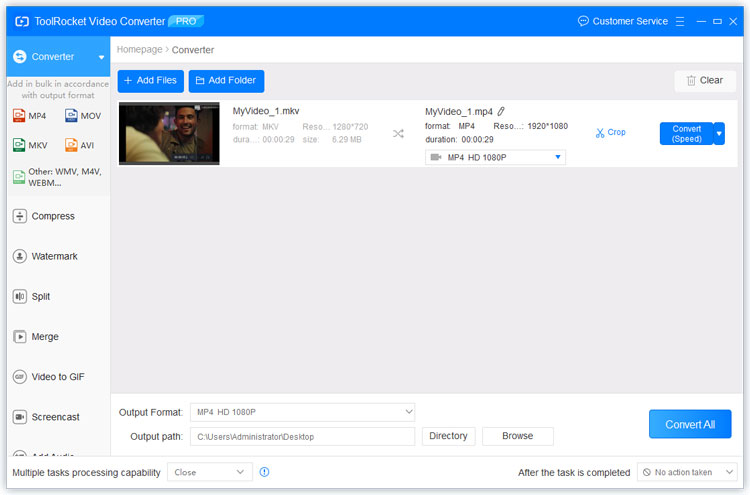Viewport: 750px width, 495px height.
Task: Click the Add Folder button
Action: pos(226,80)
